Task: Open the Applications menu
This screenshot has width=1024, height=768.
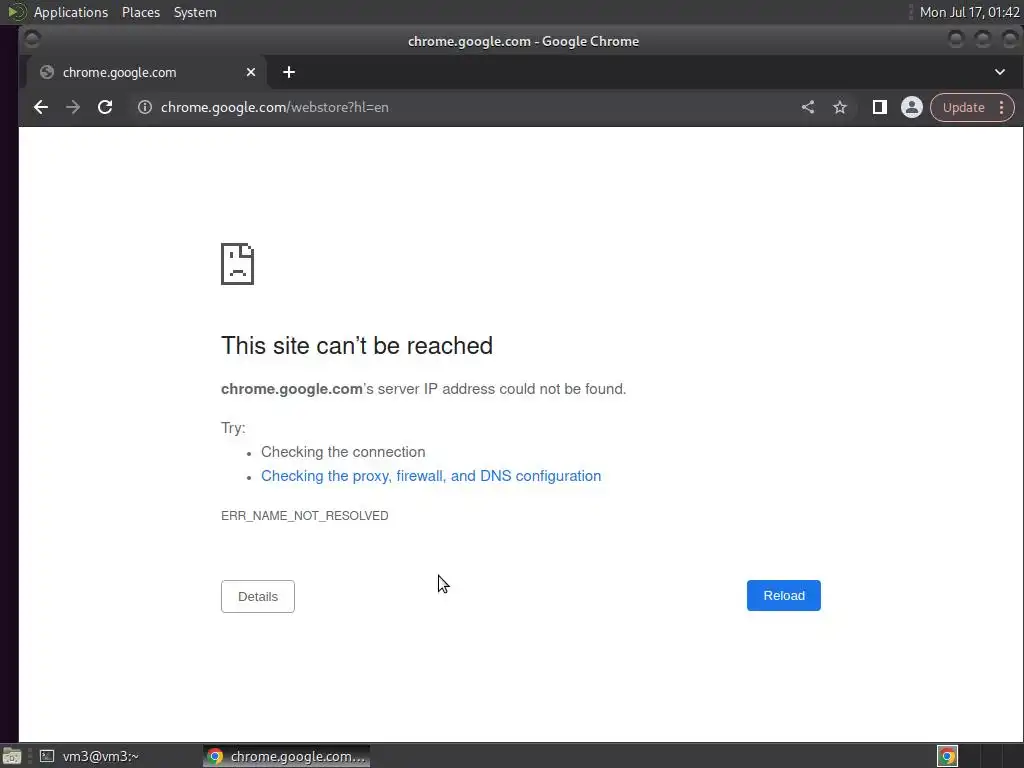Action: click(71, 12)
